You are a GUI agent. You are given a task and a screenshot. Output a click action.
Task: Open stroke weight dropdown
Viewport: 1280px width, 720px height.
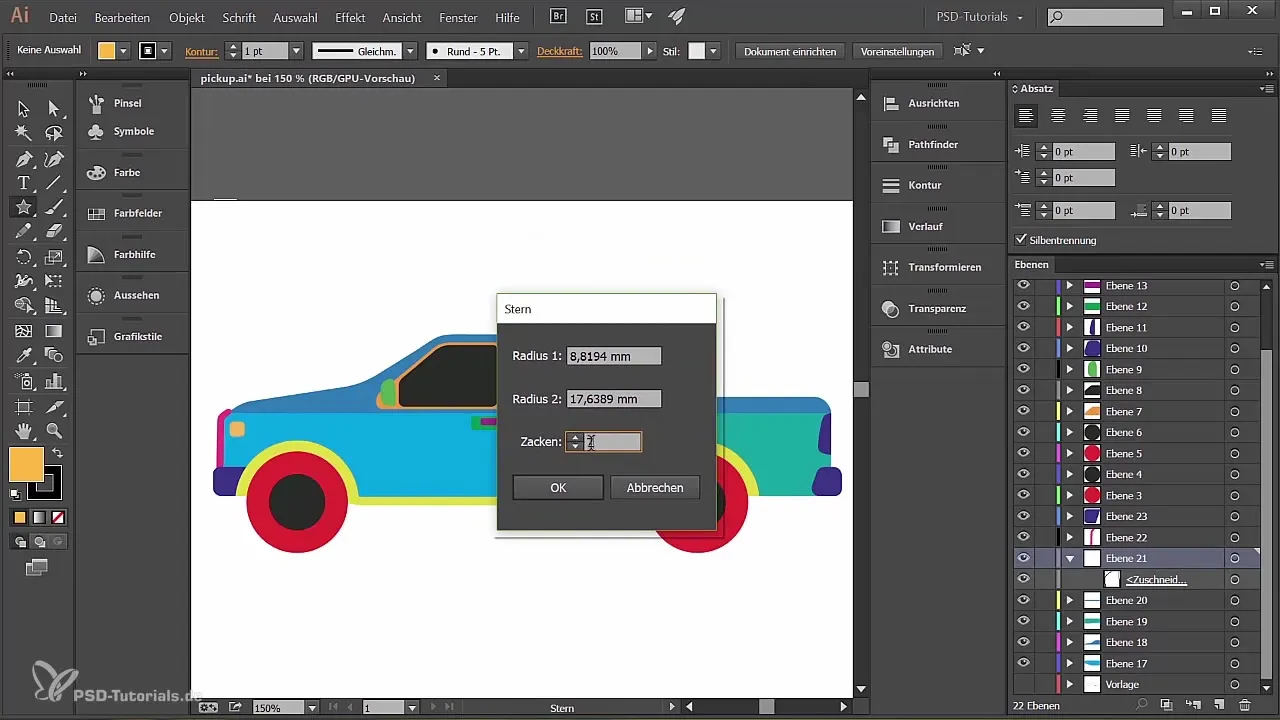pos(296,51)
